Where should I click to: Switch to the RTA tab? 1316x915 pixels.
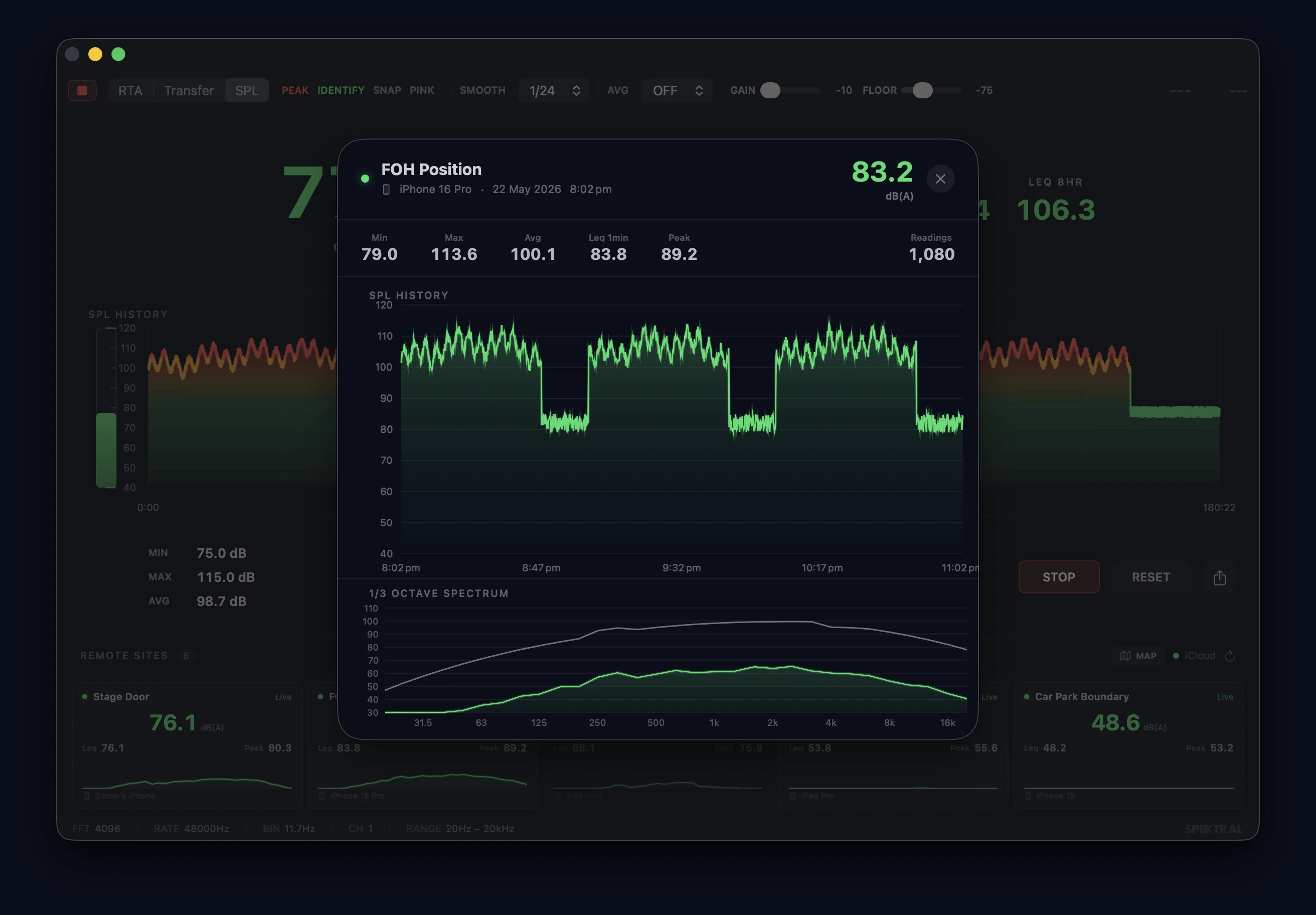click(x=130, y=91)
